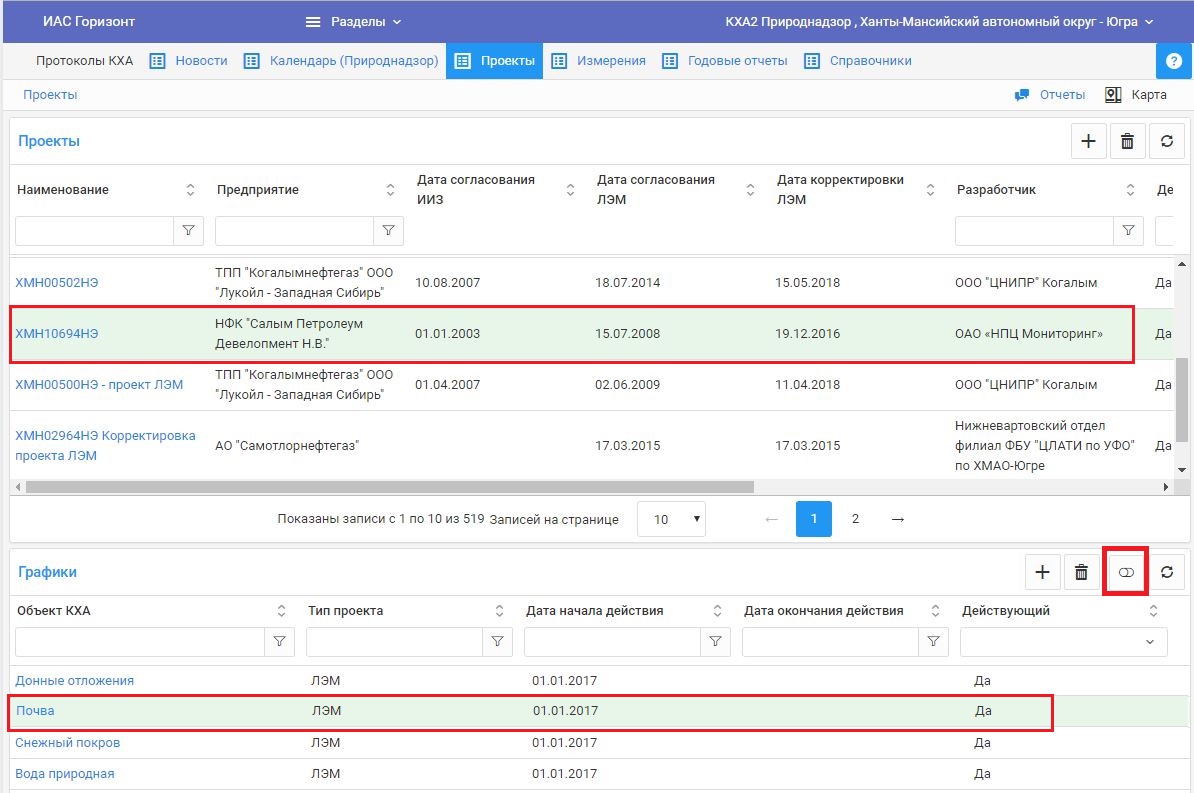Toggle sort on Дата начала действия column

717,611
